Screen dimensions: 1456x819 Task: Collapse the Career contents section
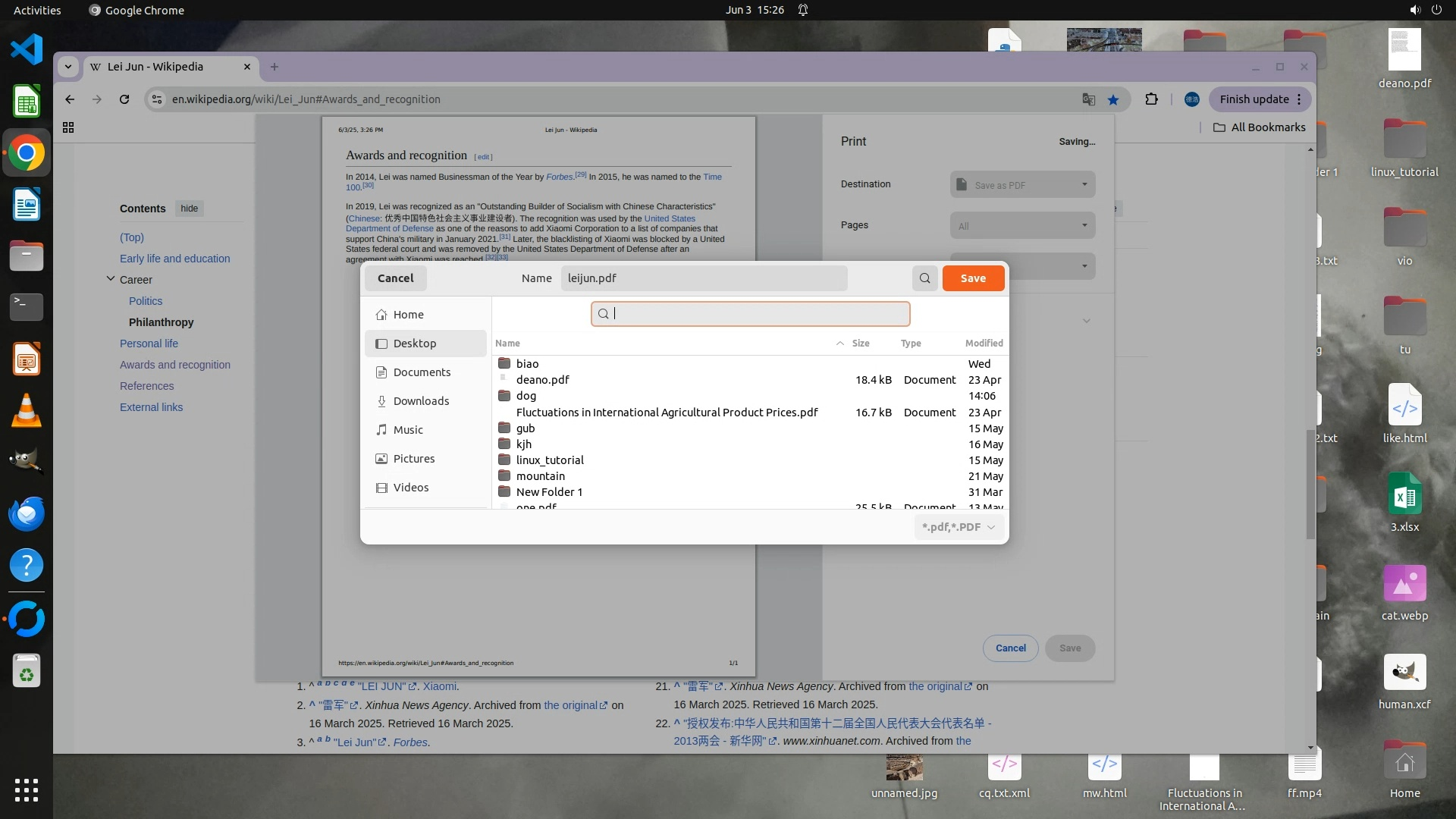111,279
